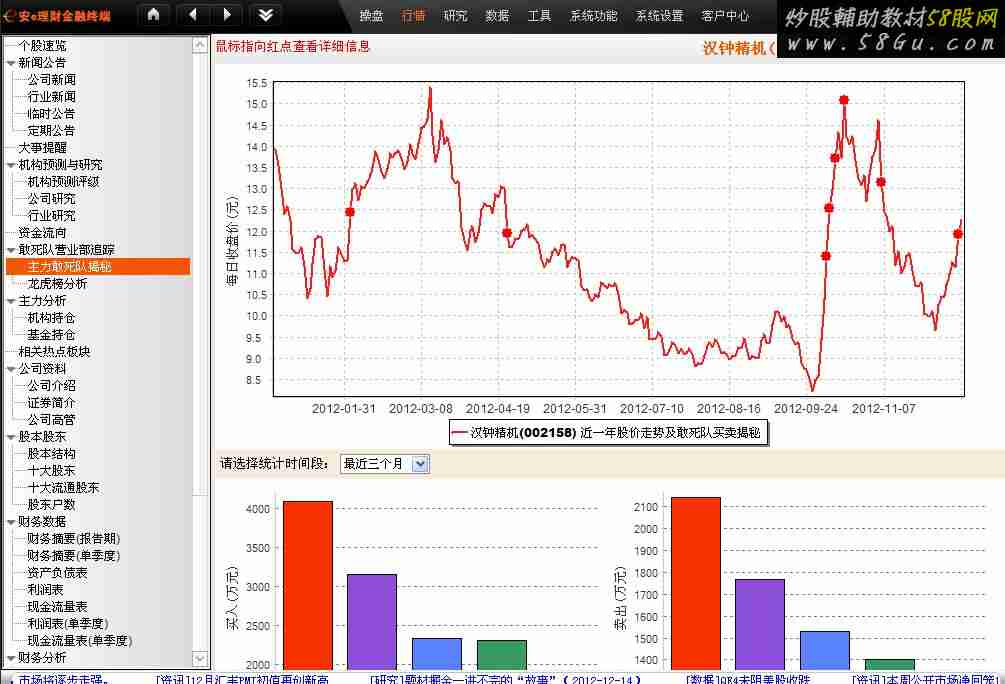This screenshot has width=1005, height=684.
Task: Click the rightmost red marker on chart
Action: pos(958,234)
